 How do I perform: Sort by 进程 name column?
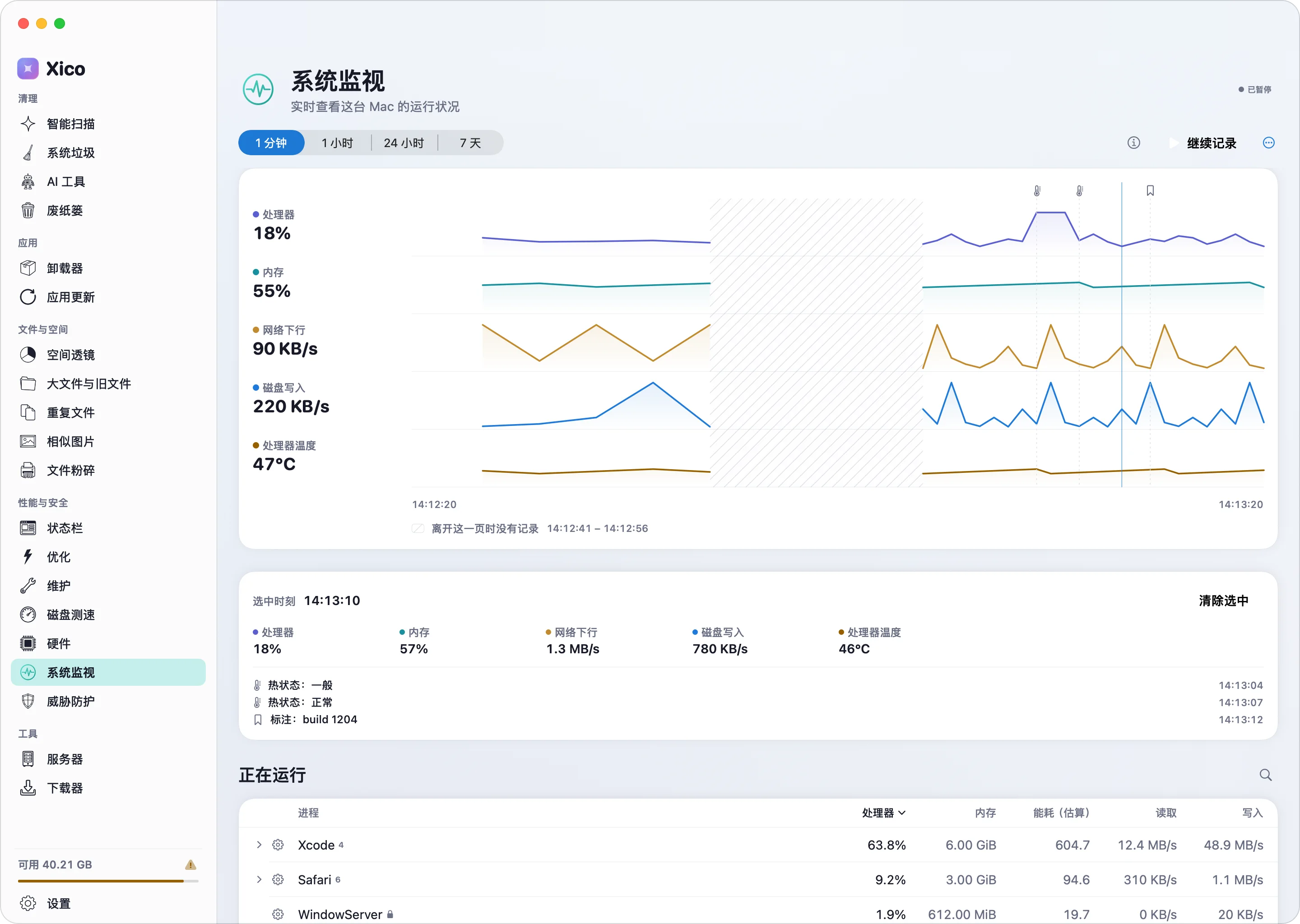click(308, 813)
